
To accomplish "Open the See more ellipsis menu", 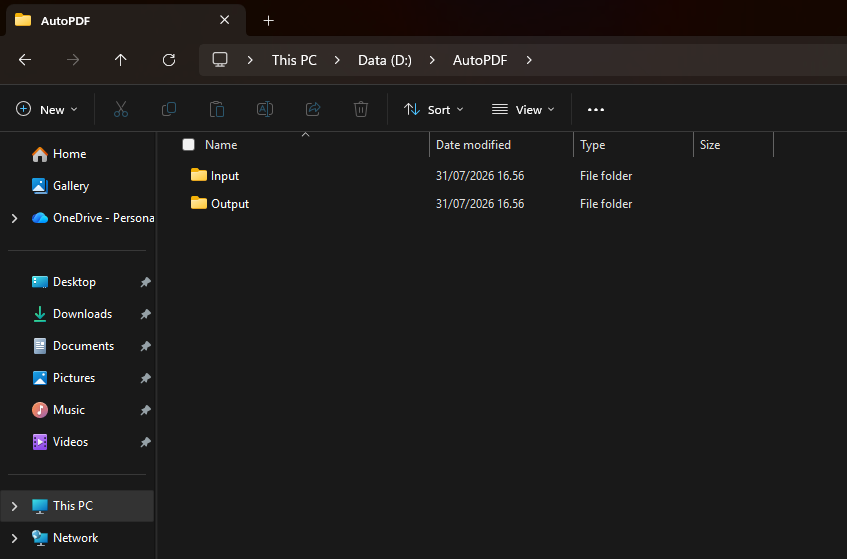I will click(x=596, y=110).
